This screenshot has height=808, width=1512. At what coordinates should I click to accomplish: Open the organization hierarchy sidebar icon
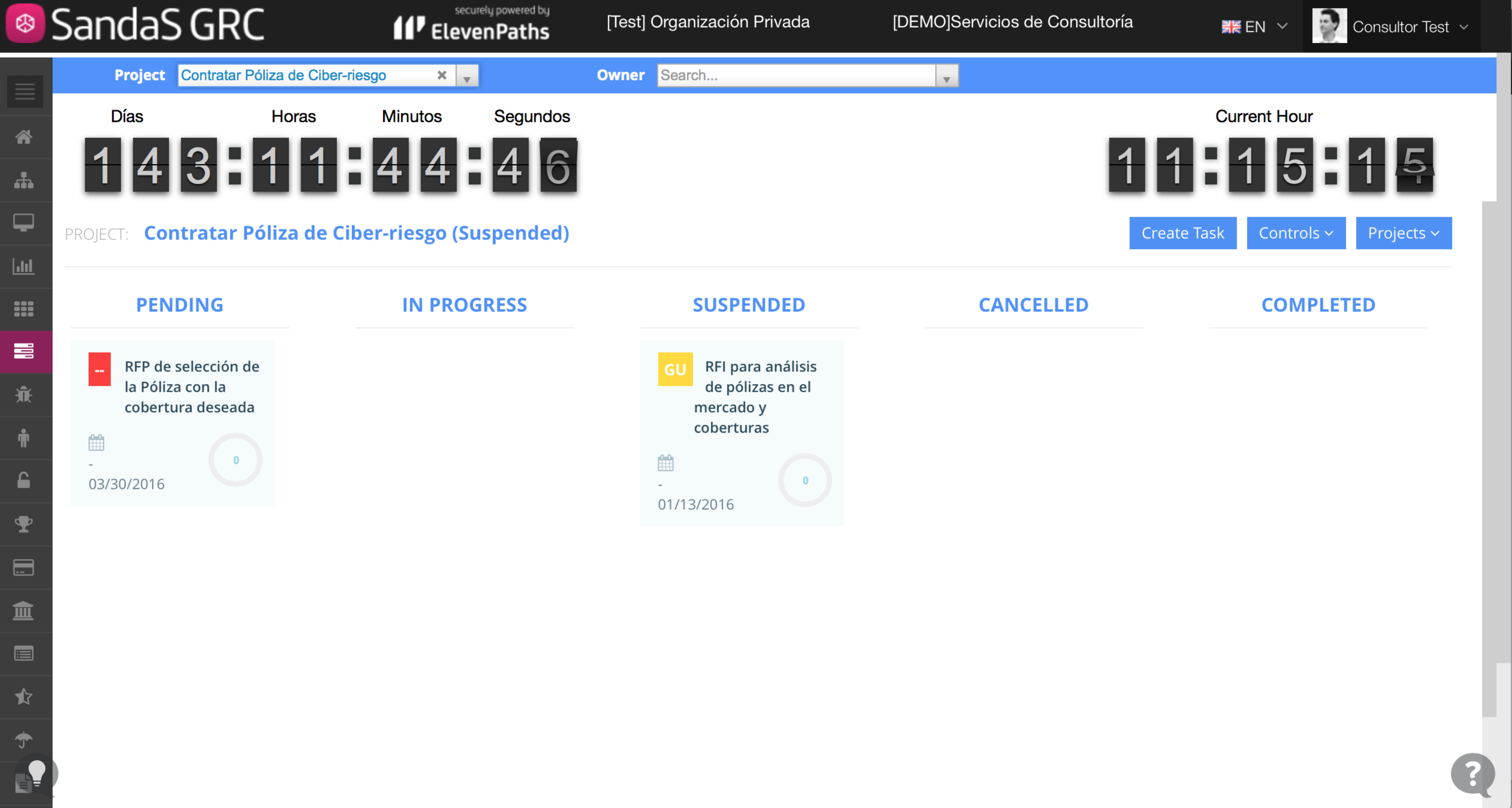(x=24, y=180)
